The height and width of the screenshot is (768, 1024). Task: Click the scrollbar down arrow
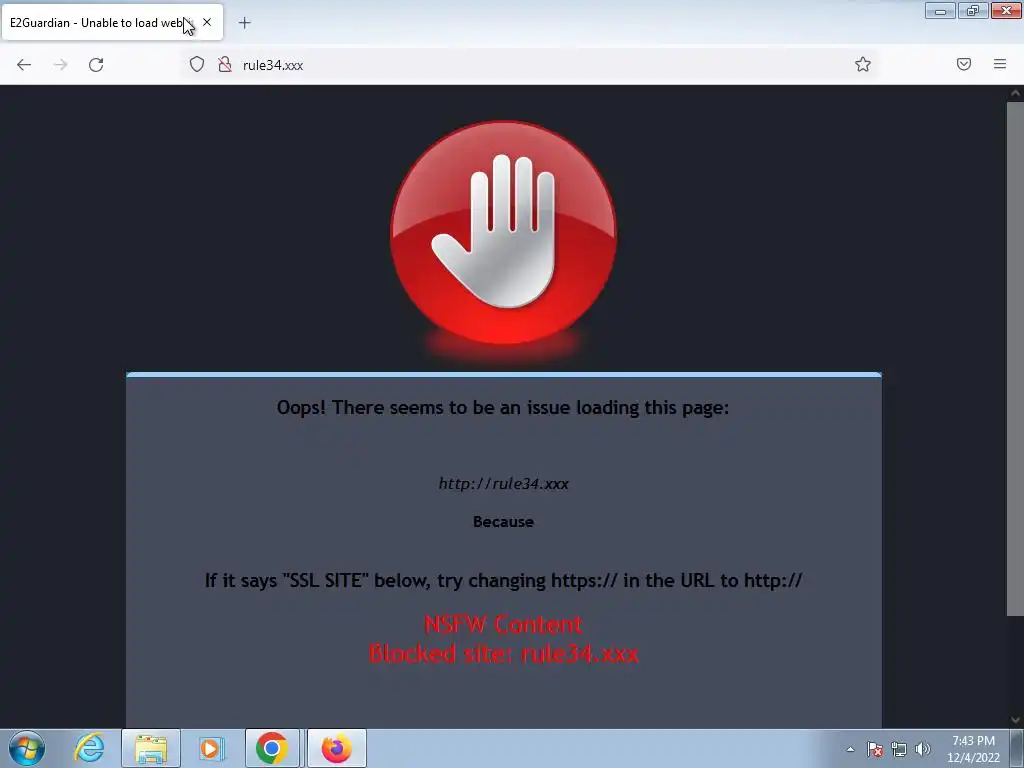(1015, 720)
